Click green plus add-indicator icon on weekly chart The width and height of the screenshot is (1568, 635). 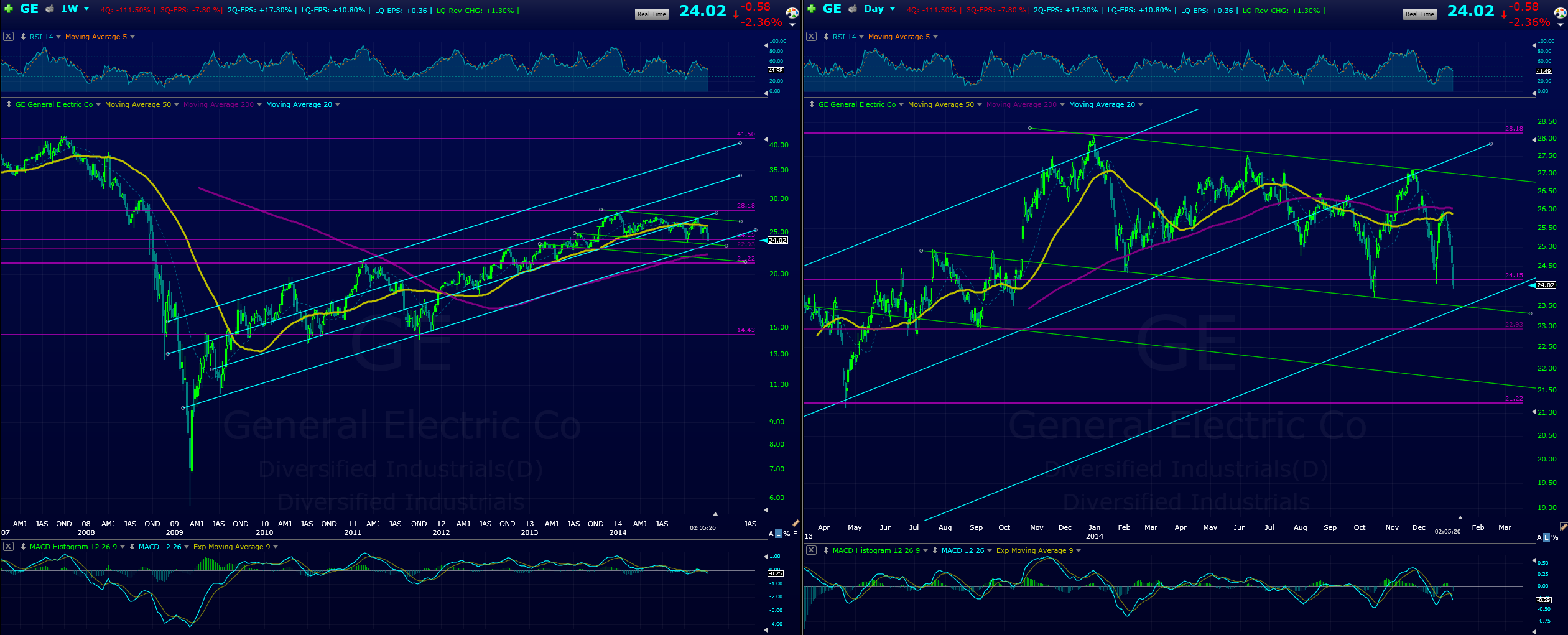pos(8,9)
